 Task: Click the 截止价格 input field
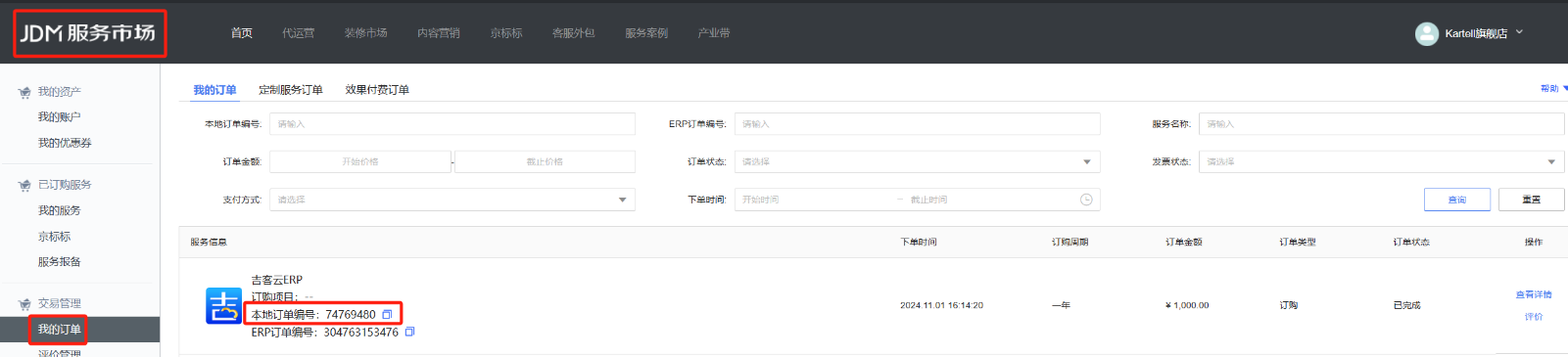(x=545, y=162)
